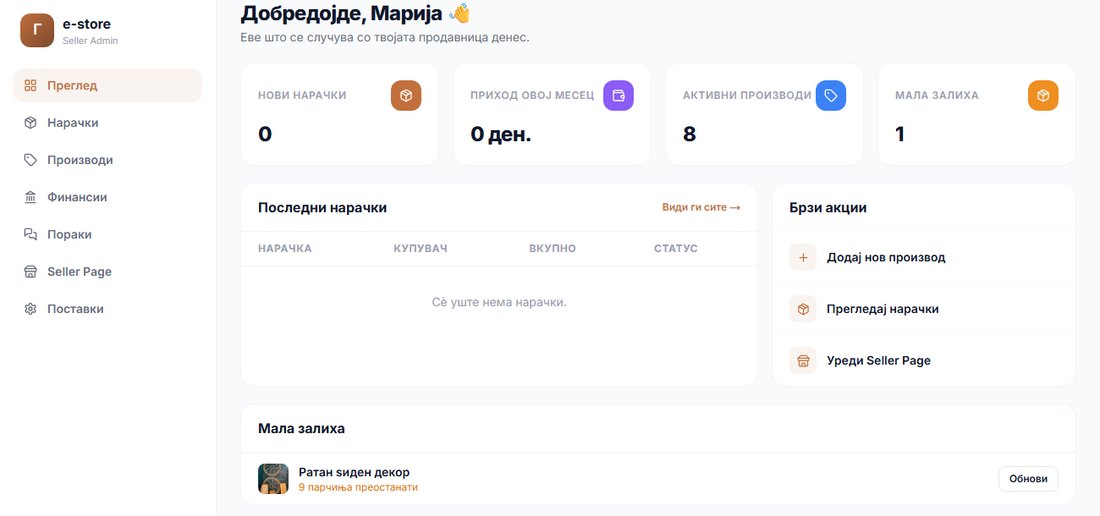Open the Преглед sidebar item

tap(108, 86)
